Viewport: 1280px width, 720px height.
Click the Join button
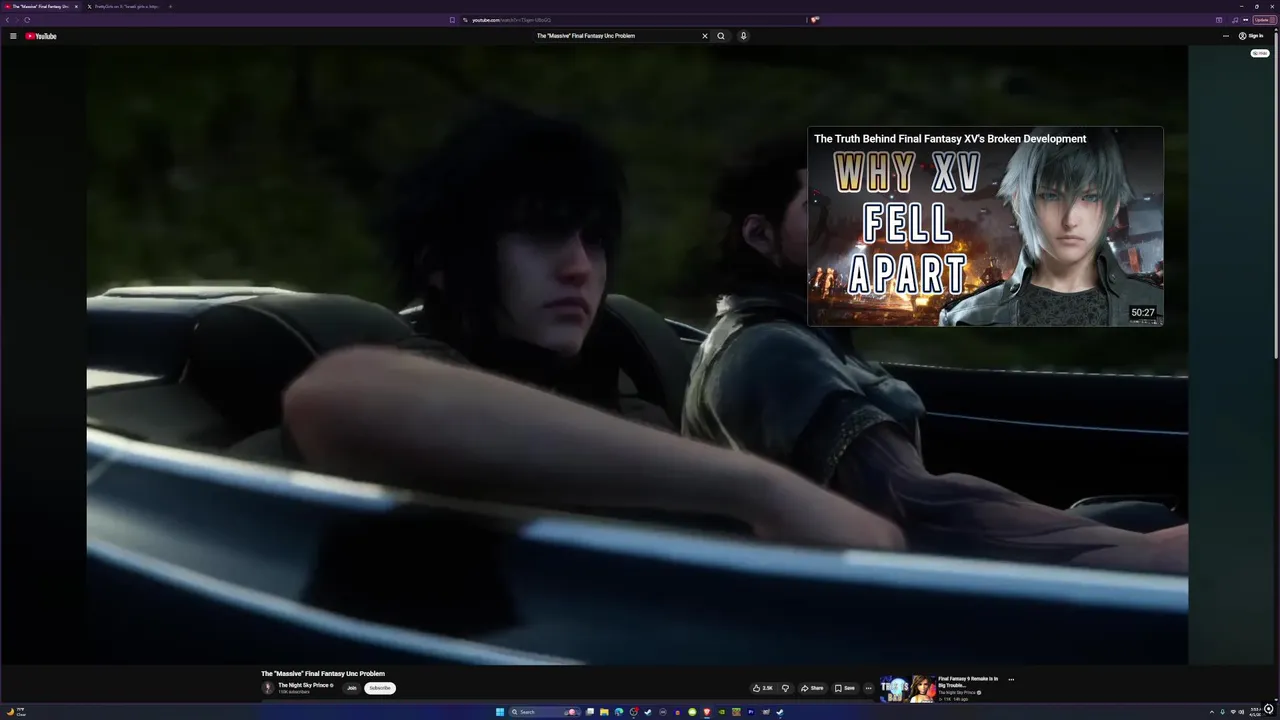coord(351,688)
